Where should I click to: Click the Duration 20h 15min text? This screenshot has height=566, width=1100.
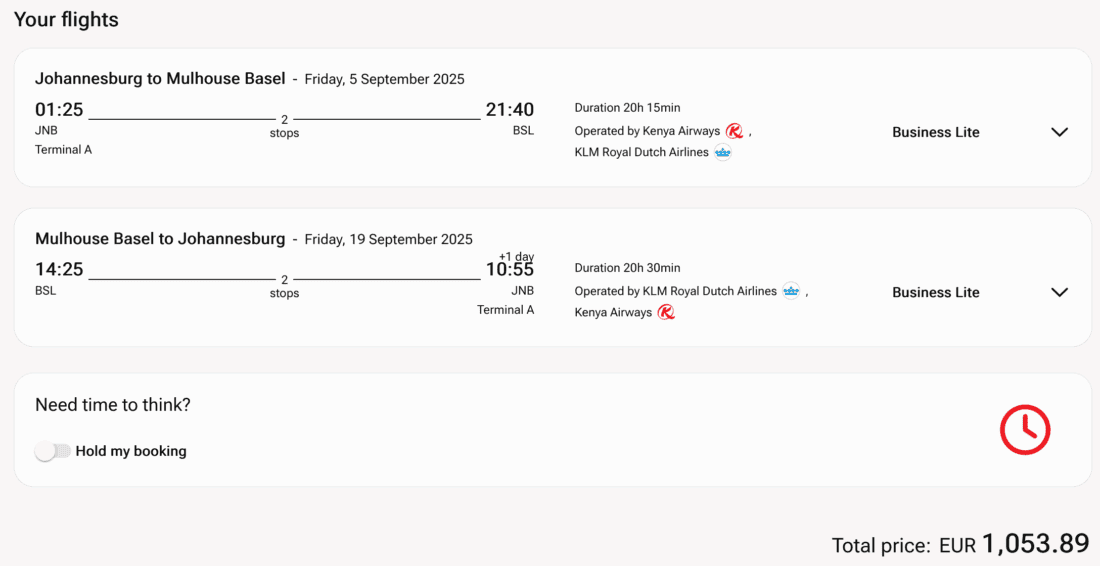click(x=627, y=108)
